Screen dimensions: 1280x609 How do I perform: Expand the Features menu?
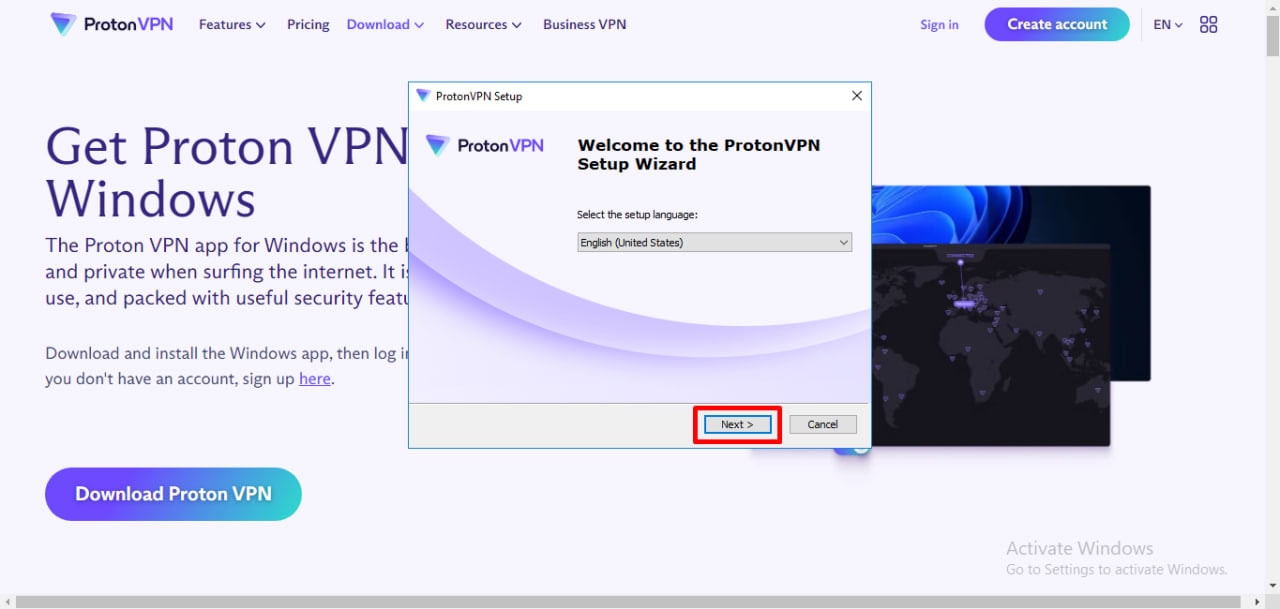click(x=232, y=25)
